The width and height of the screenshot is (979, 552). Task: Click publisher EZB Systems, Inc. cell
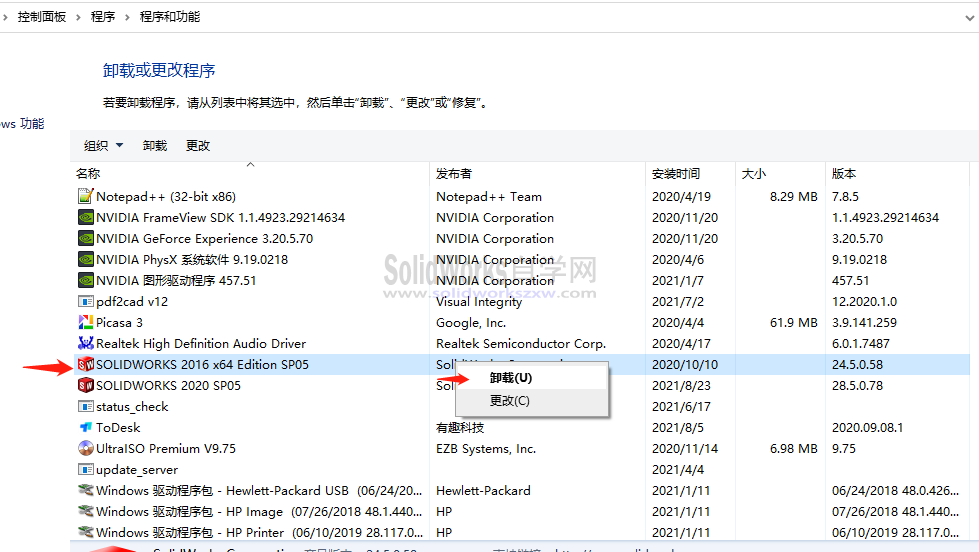coord(486,449)
